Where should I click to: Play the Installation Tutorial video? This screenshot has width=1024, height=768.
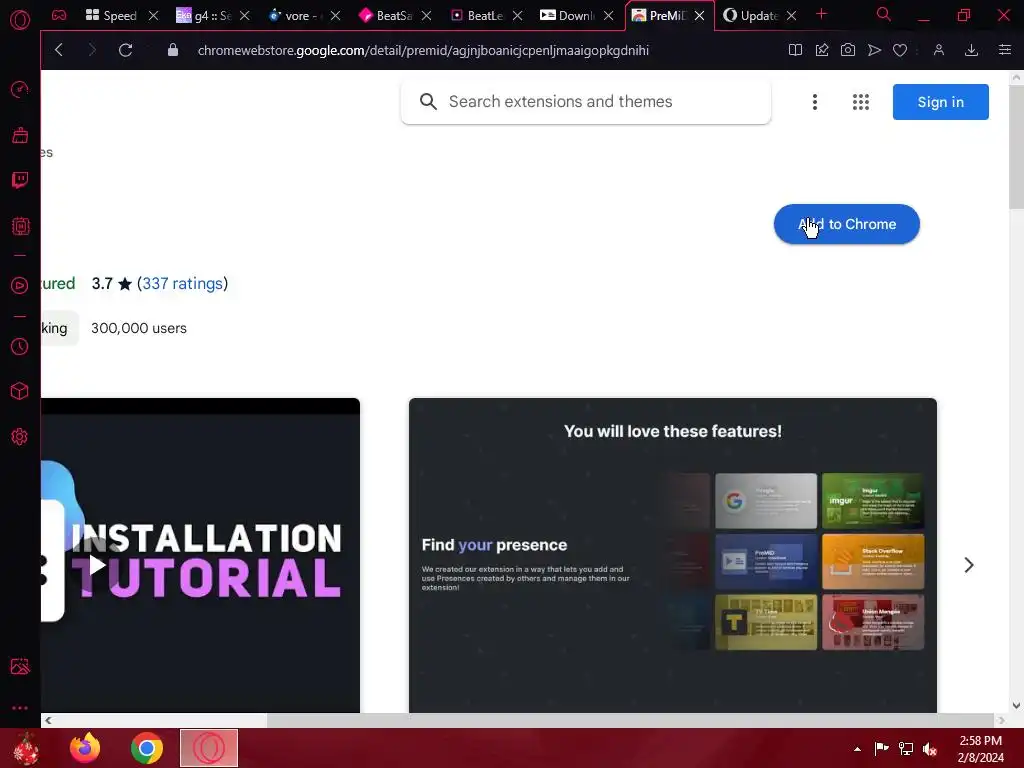tap(97, 565)
